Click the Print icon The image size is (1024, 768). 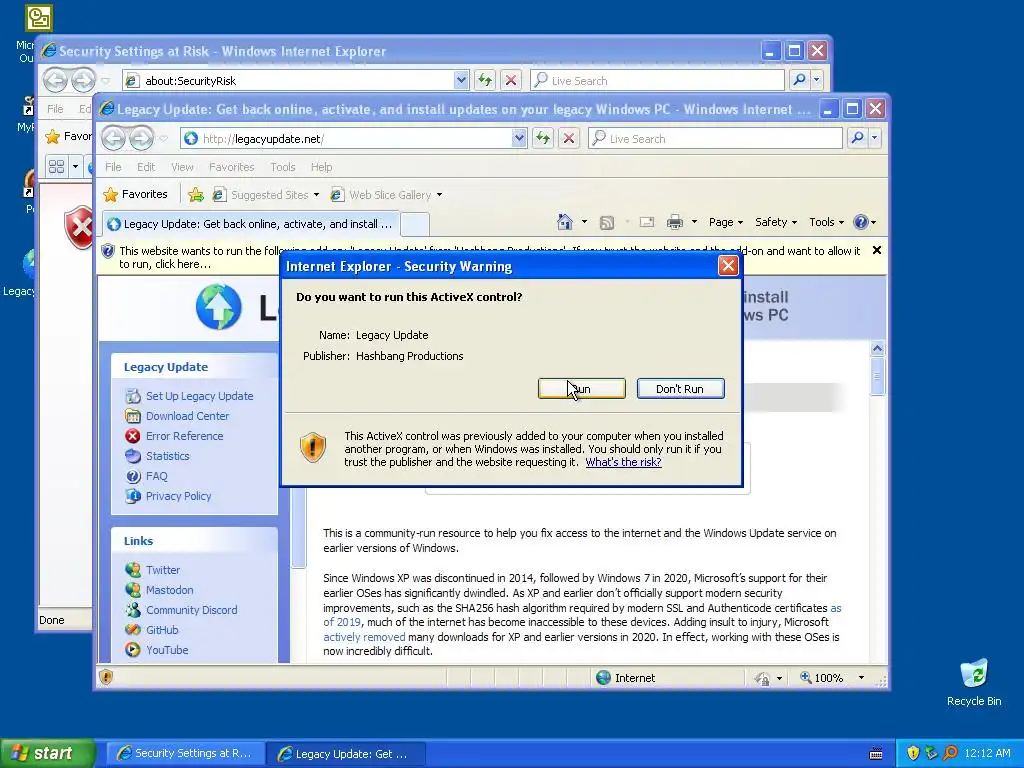pyautogui.click(x=675, y=222)
